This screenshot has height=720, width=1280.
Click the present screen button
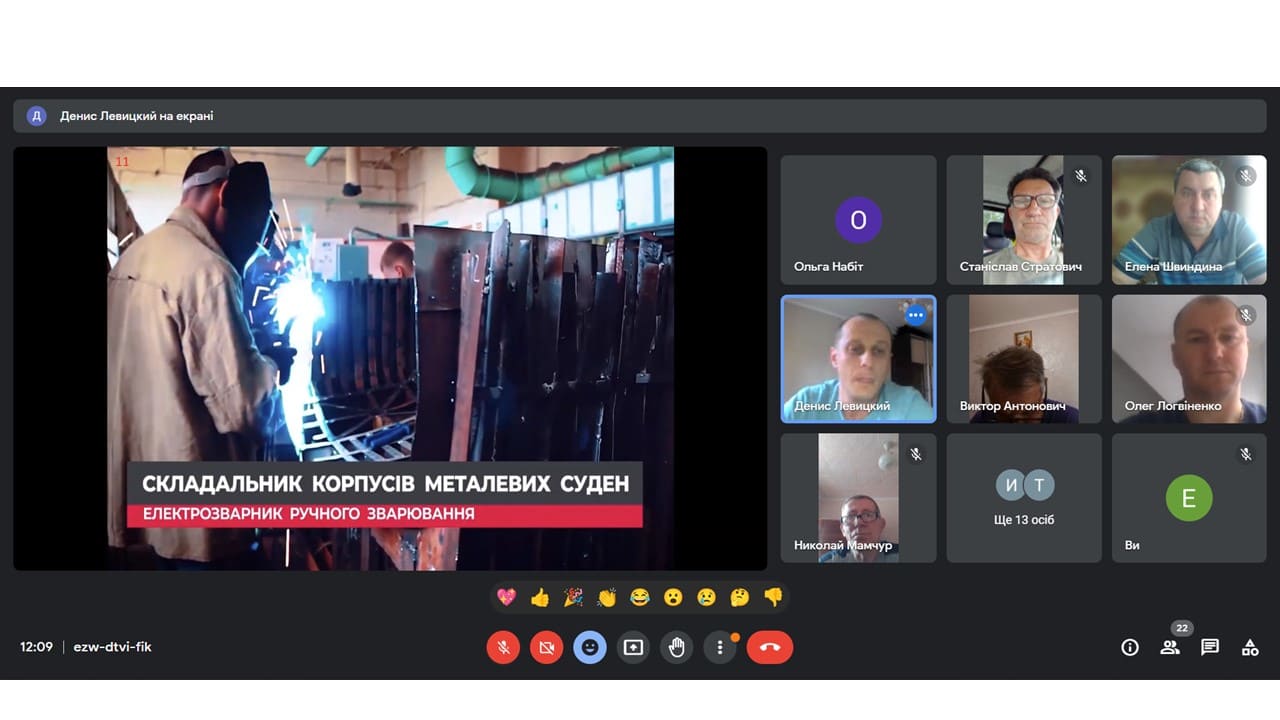pyautogui.click(x=633, y=647)
